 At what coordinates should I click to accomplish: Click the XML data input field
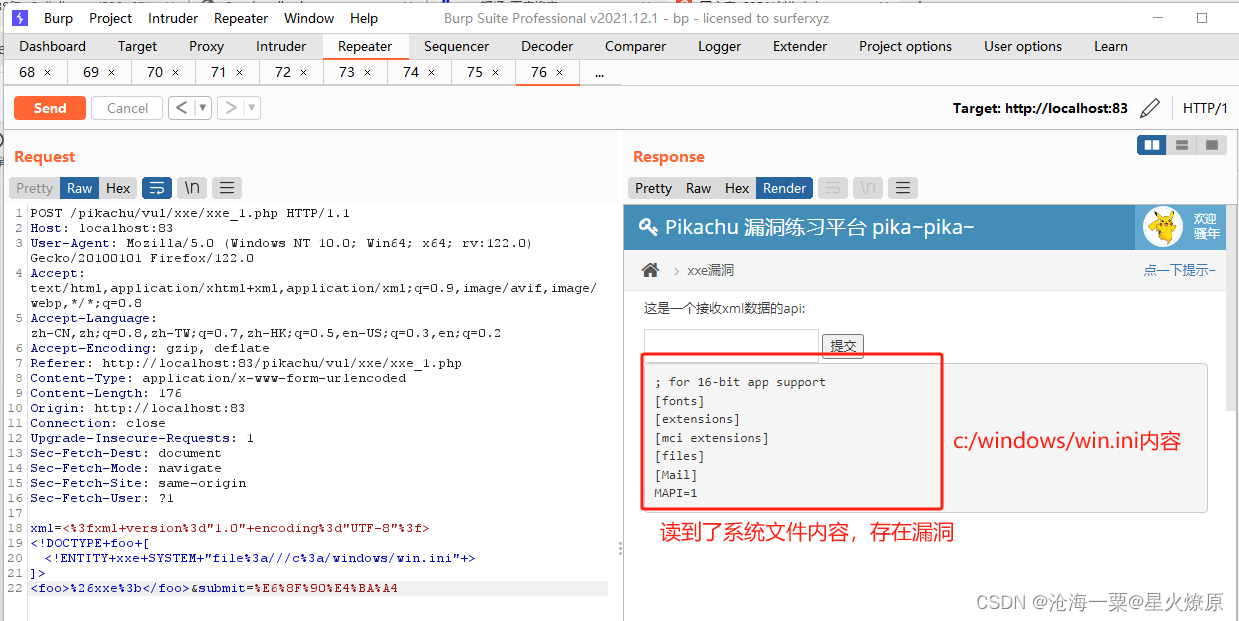pyautogui.click(x=731, y=345)
